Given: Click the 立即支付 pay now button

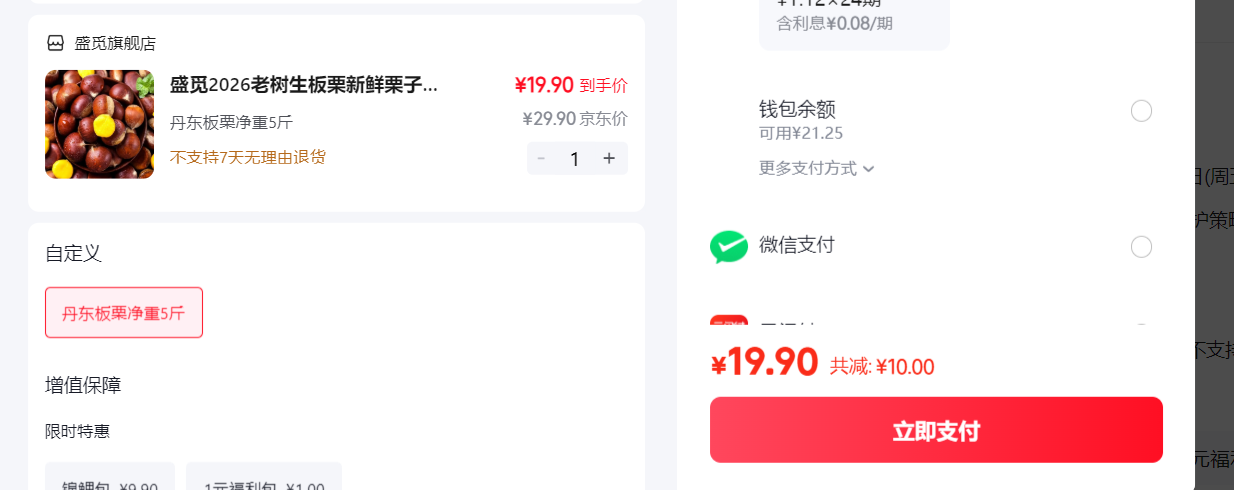Looking at the screenshot, I should pyautogui.click(x=936, y=430).
